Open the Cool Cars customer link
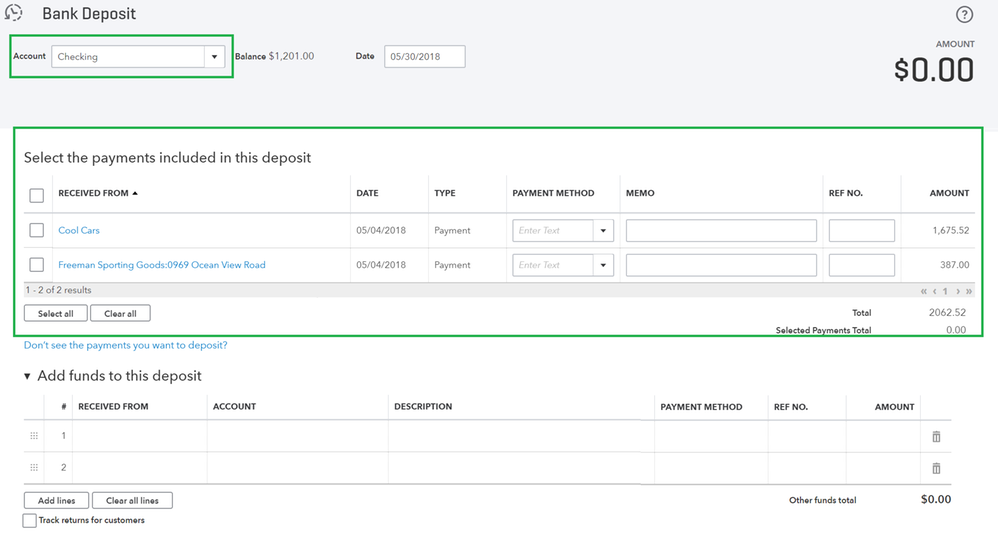Screen dimensions: 998x537 [x=79, y=231]
